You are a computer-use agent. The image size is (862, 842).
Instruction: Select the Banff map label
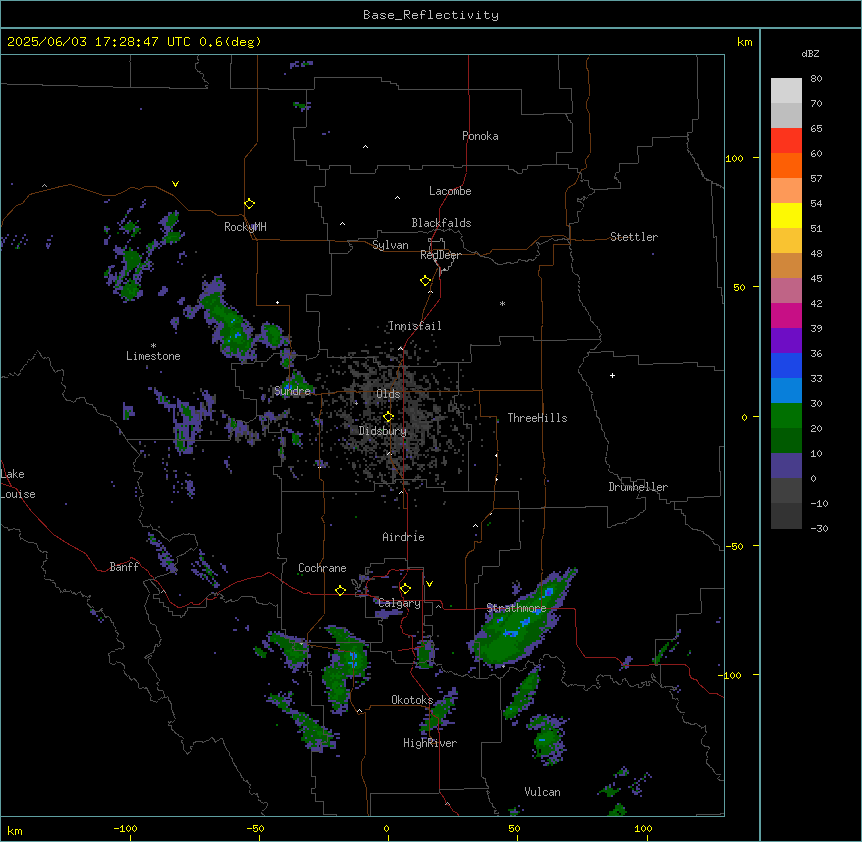[124, 567]
